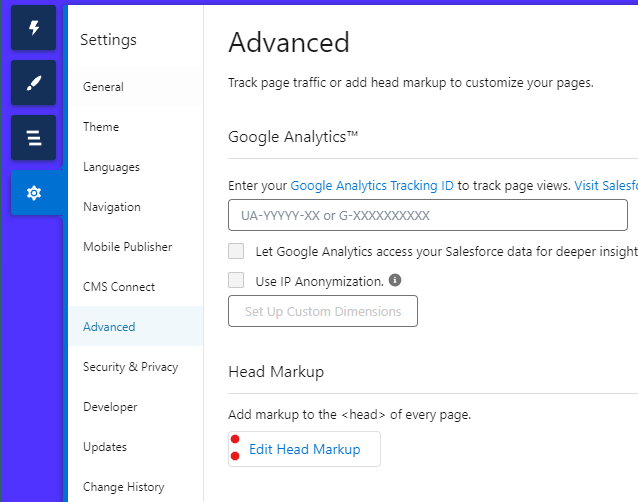Open the Theme paintbrush panel
This screenshot has height=502, width=638.
click(33, 83)
